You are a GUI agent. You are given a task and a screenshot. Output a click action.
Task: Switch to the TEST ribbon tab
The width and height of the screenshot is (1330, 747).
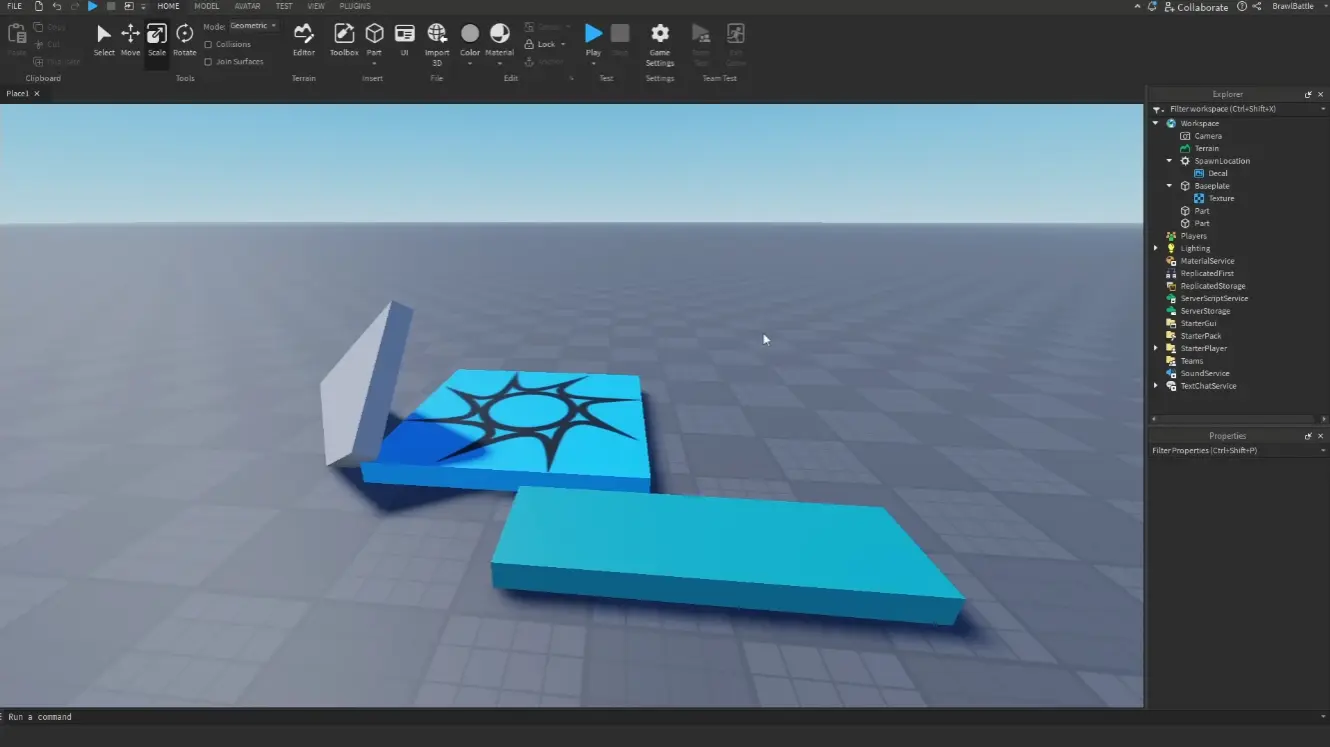(x=284, y=6)
